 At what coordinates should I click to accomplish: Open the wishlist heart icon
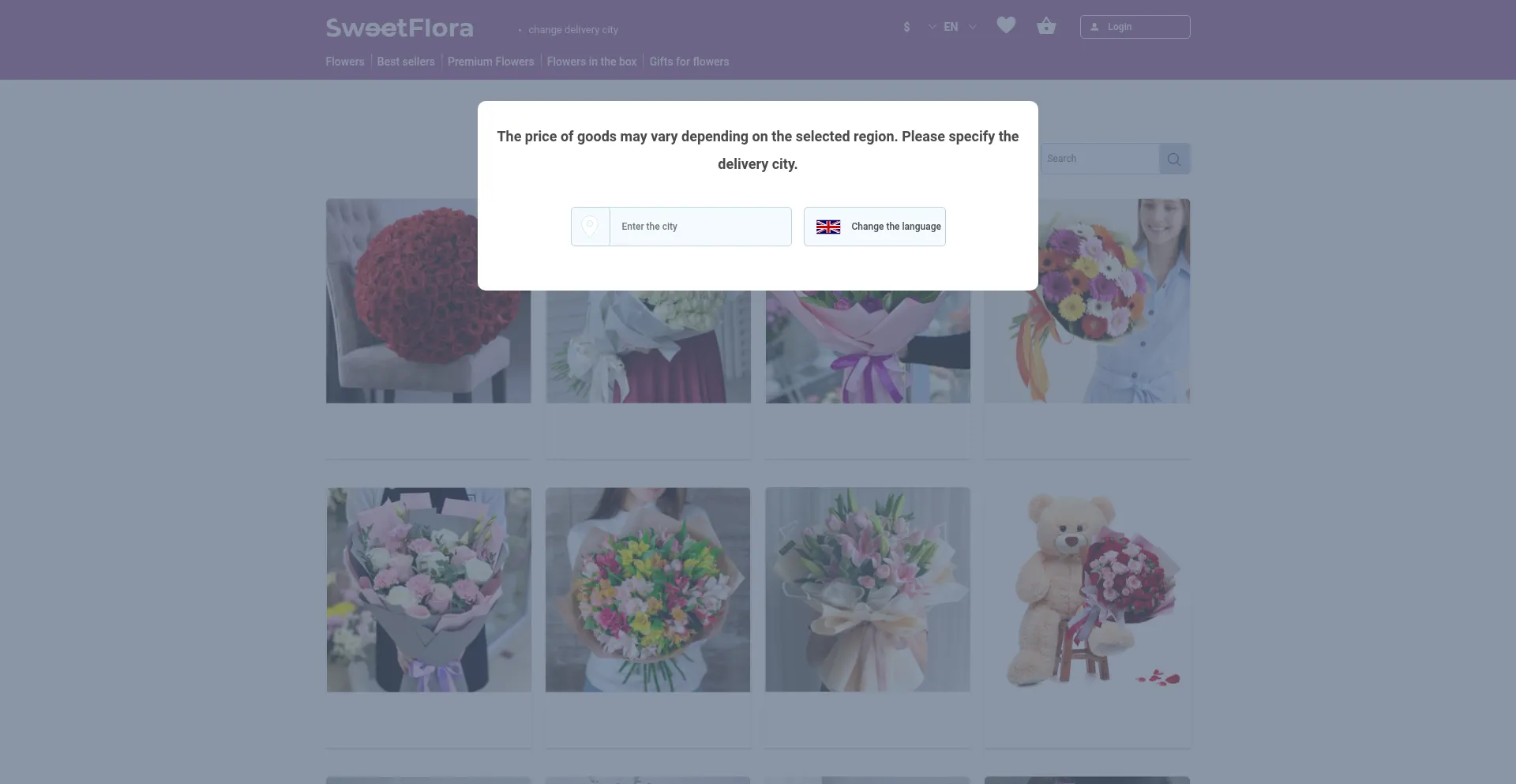(x=1006, y=25)
